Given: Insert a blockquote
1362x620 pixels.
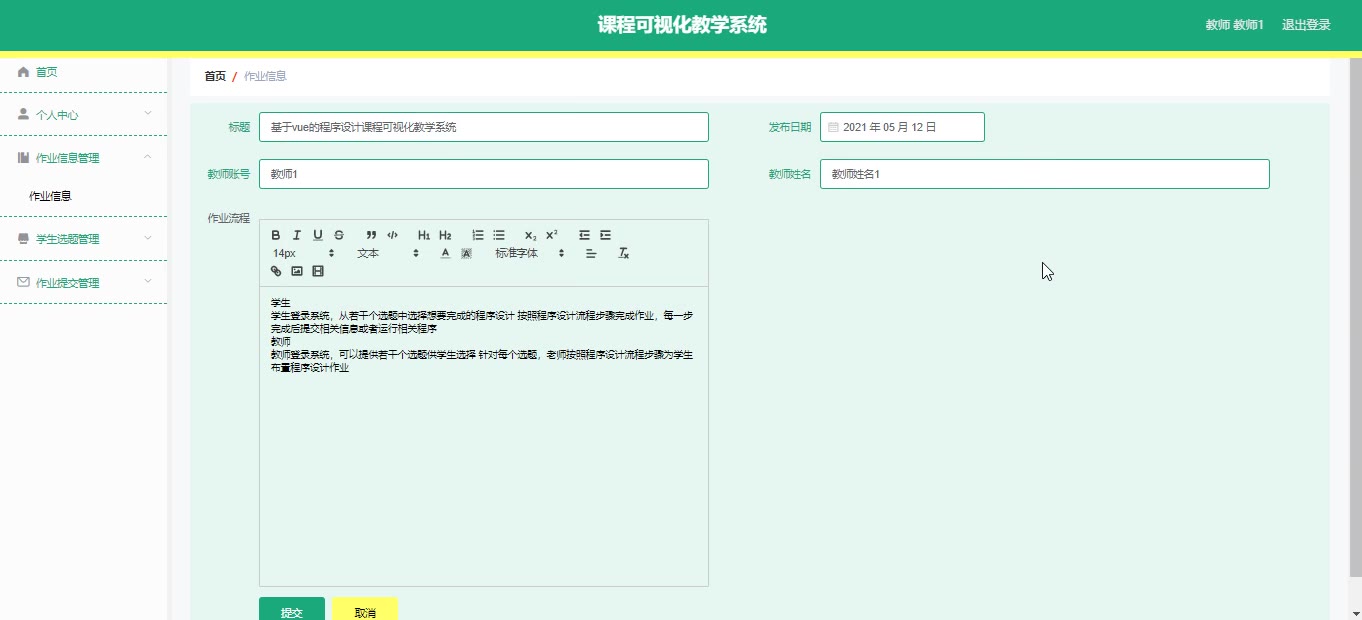Looking at the screenshot, I should [370, 235].
